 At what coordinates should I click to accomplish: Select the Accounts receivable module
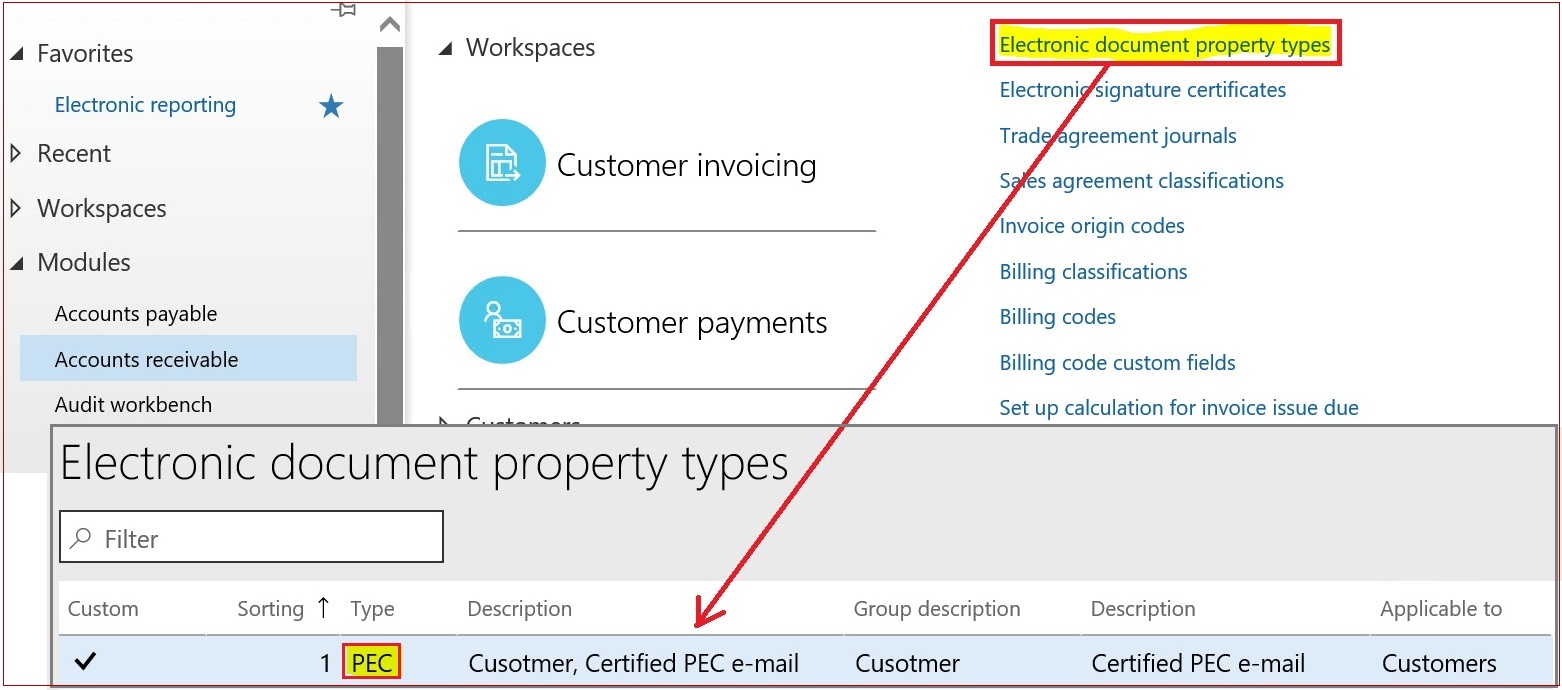click(x=188, y=359)
